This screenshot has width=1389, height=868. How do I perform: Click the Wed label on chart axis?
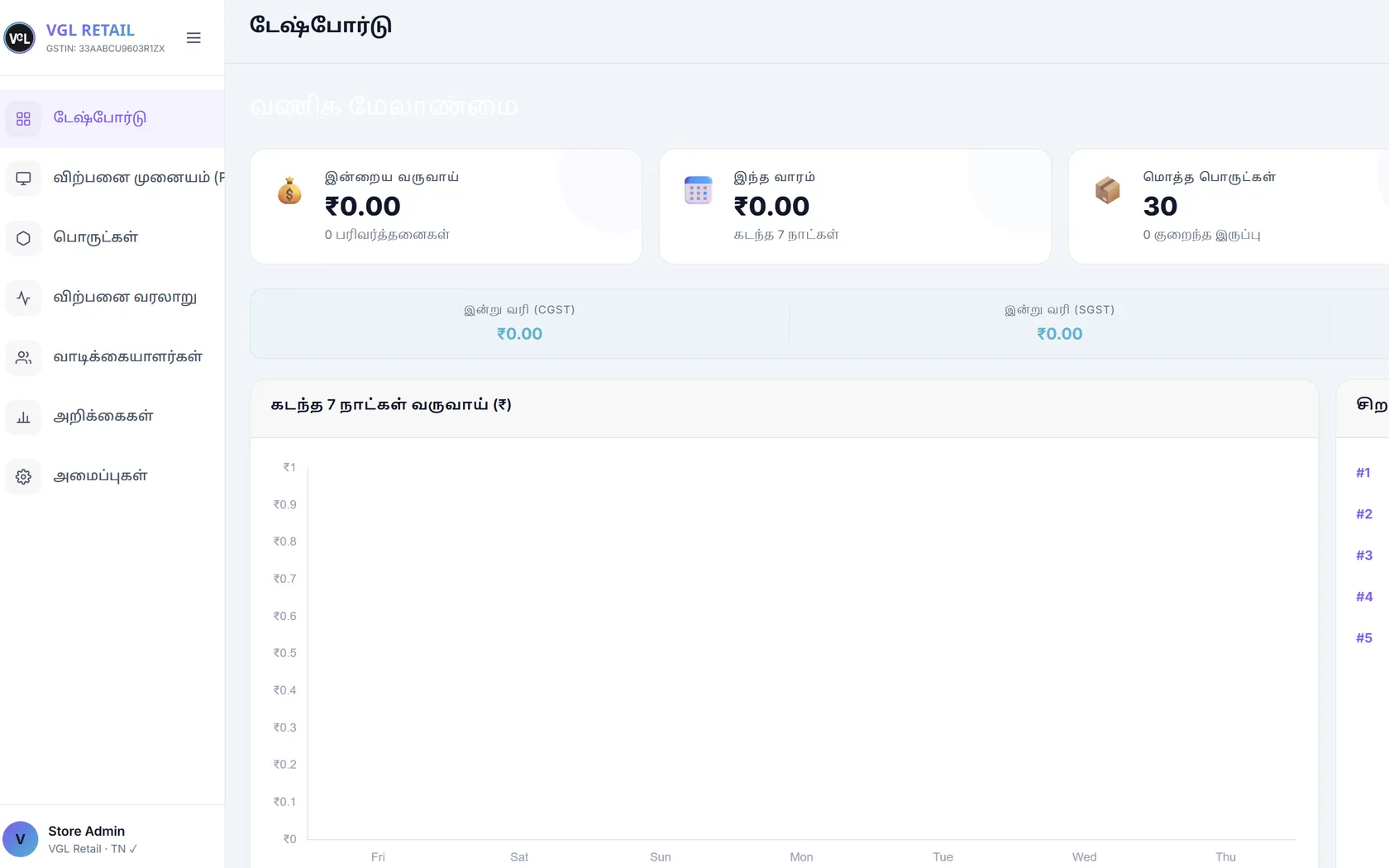[x=1084, y=857]
